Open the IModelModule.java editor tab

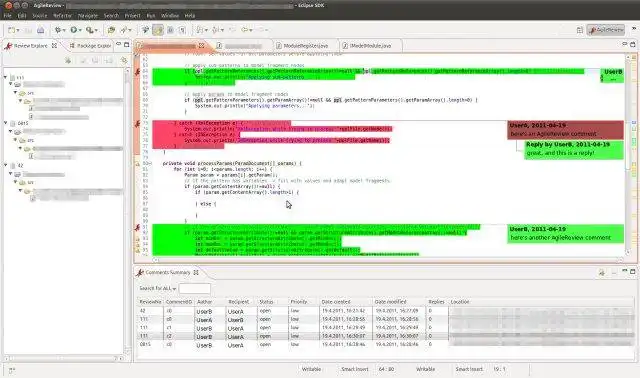point(370,46)
